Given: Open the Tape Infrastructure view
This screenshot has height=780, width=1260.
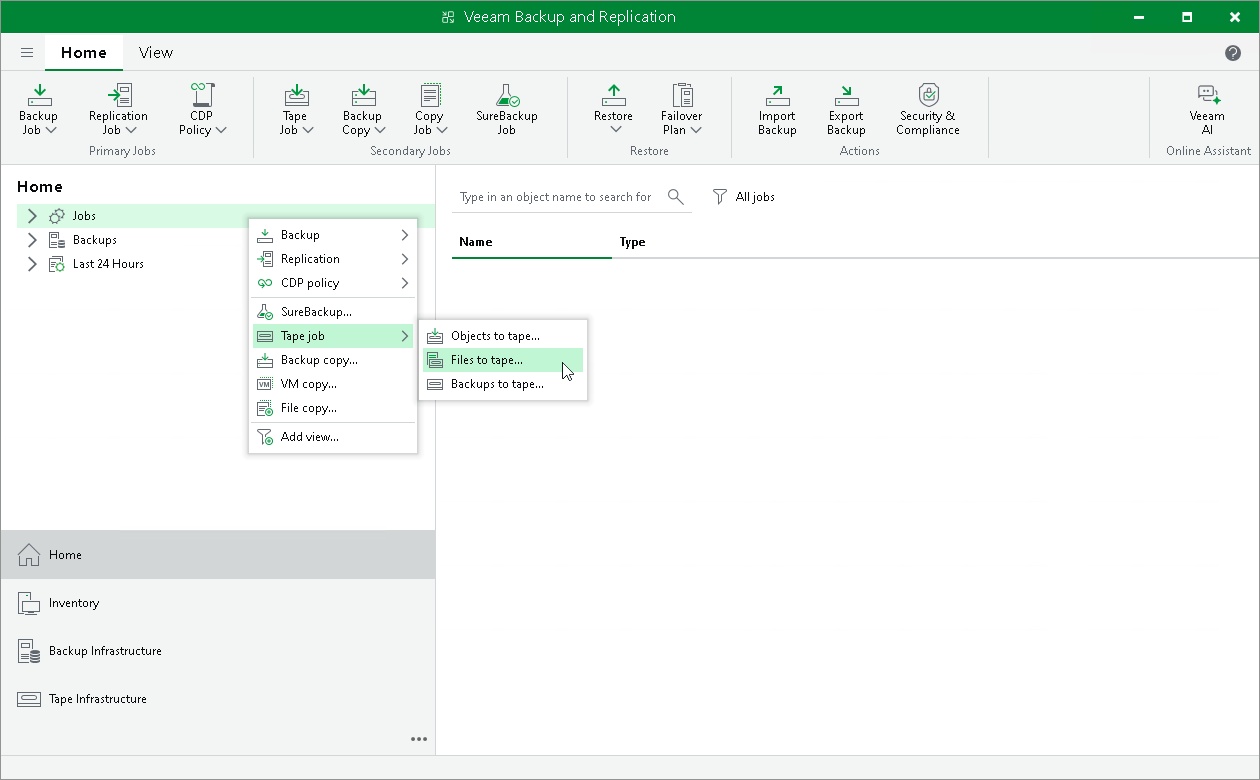Looking at the screenshot, I should [96, 698].
